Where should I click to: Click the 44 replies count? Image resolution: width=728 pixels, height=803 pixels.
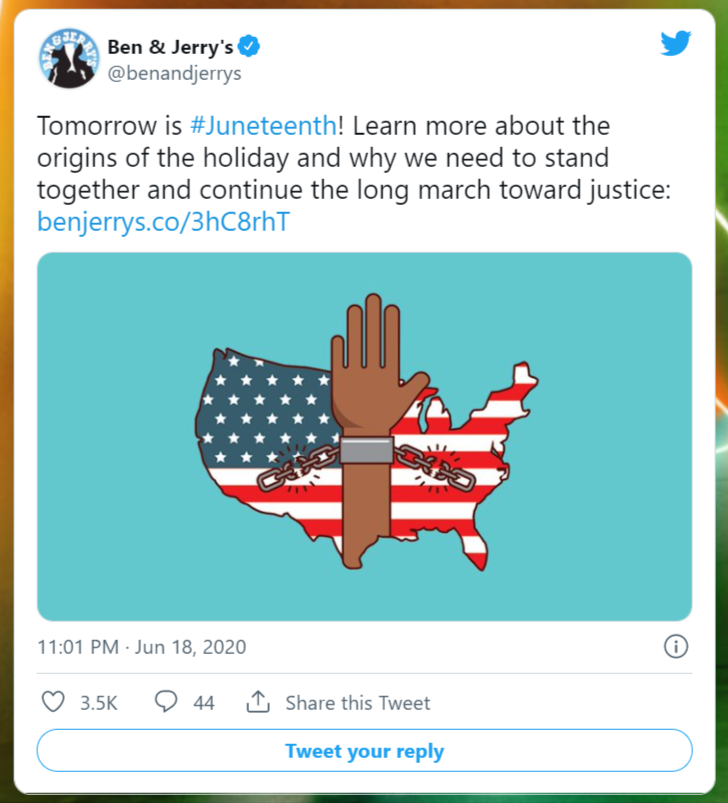click(x=203, y=703)
